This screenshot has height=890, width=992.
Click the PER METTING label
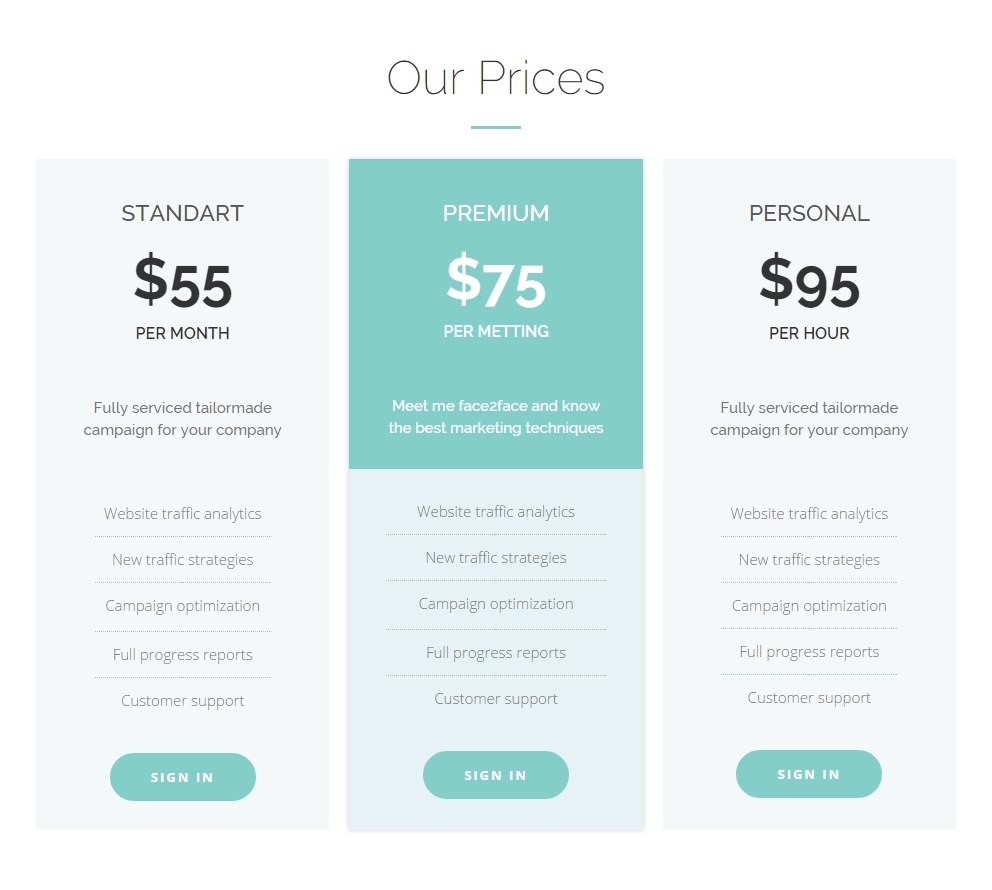point(496,331)
